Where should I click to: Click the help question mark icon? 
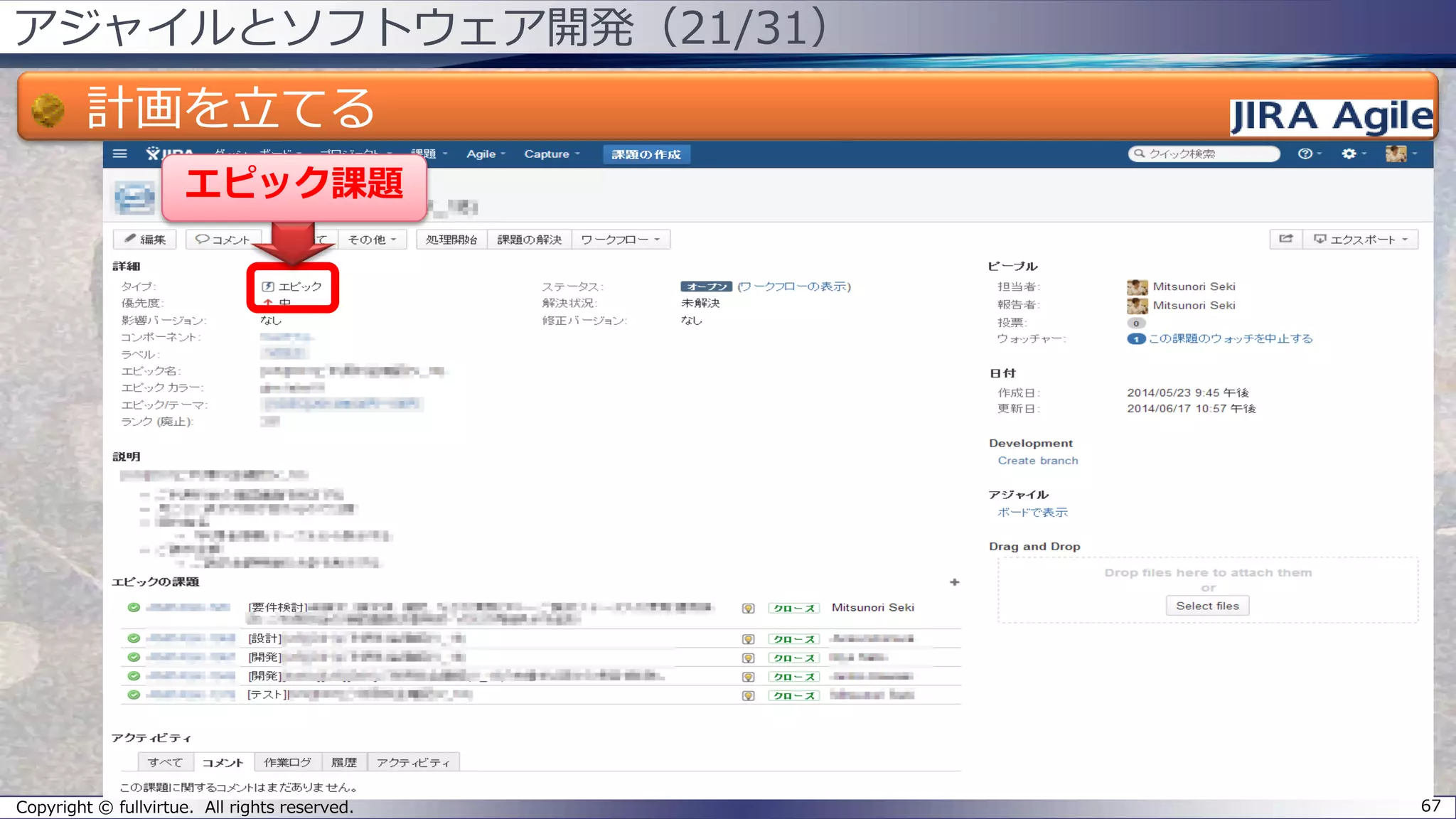click(1305, 154)
